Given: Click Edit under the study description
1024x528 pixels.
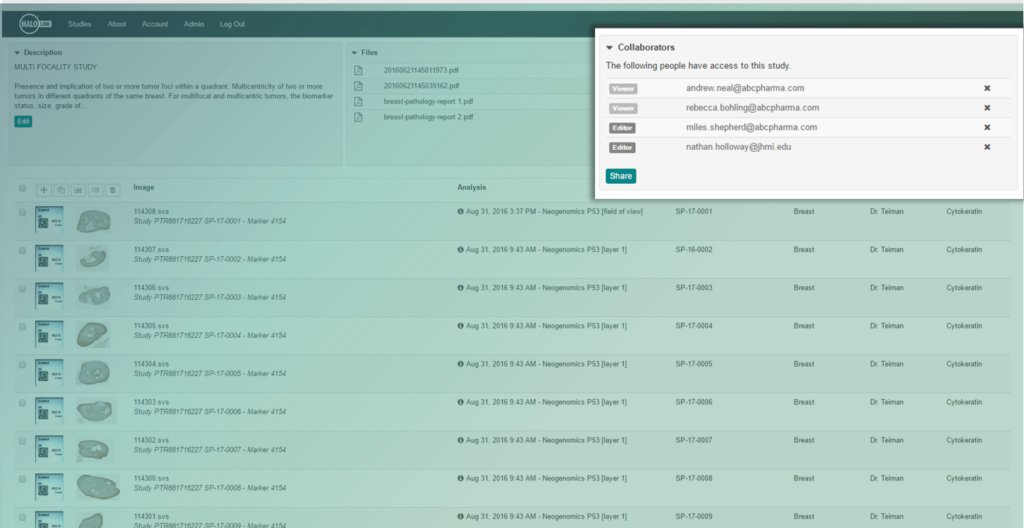Looking at the screenshot, I should coord(23,121).
